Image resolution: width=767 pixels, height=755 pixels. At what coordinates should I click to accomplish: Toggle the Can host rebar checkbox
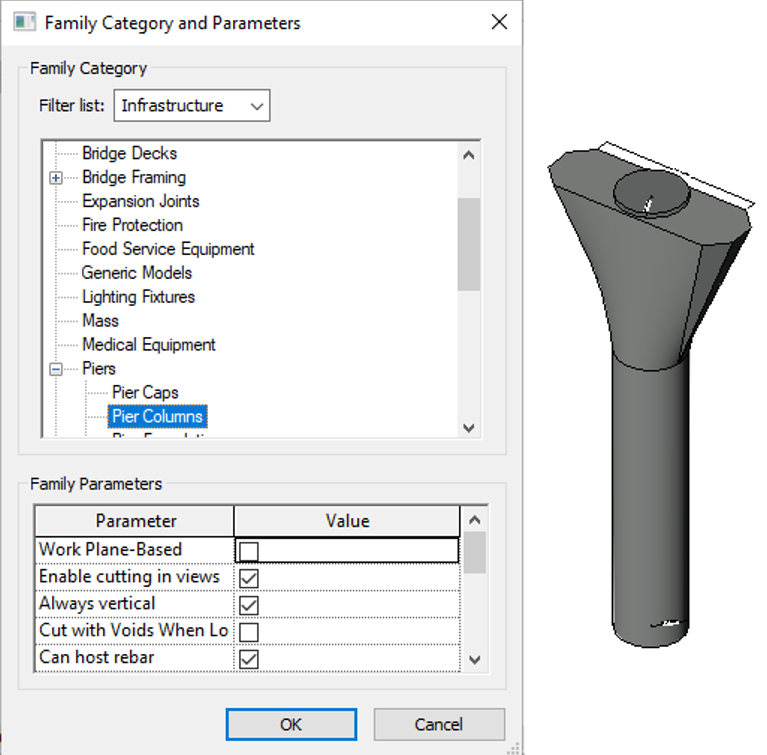coord(249,659)
